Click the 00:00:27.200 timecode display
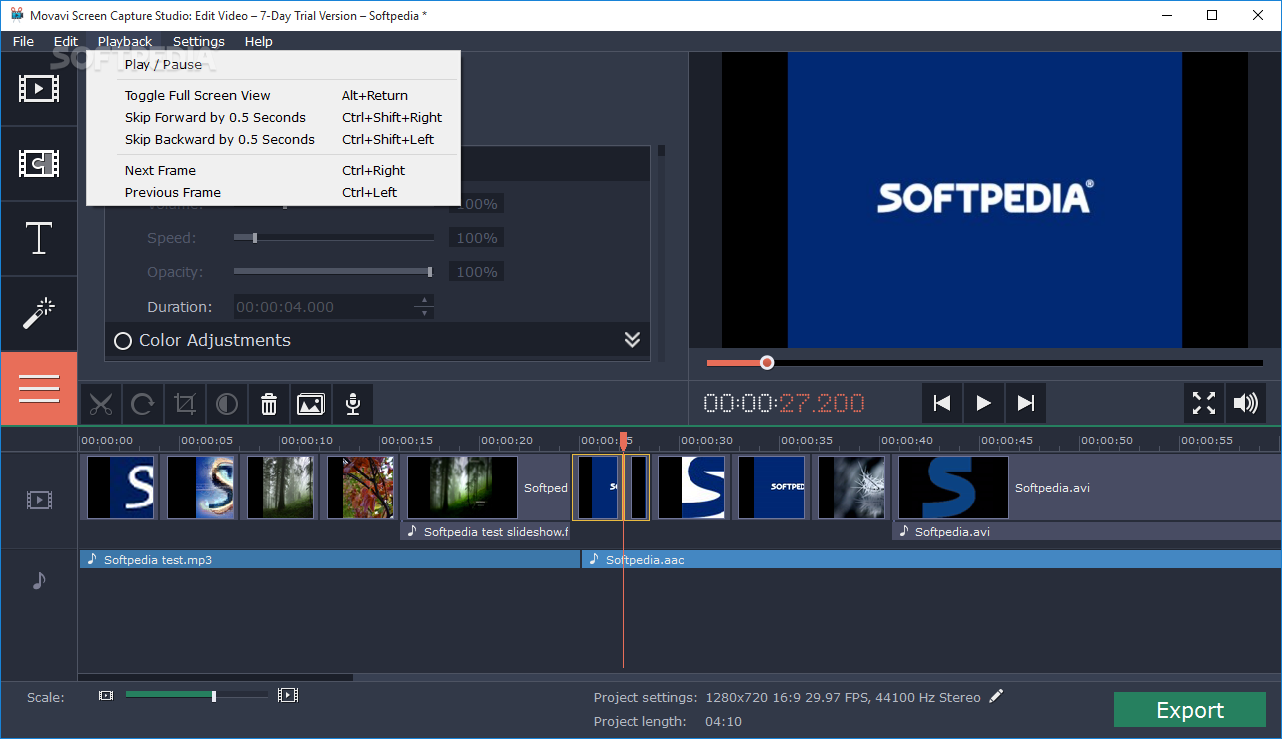Viewport: 1282px width, 739px height. [x=784, y=403]
